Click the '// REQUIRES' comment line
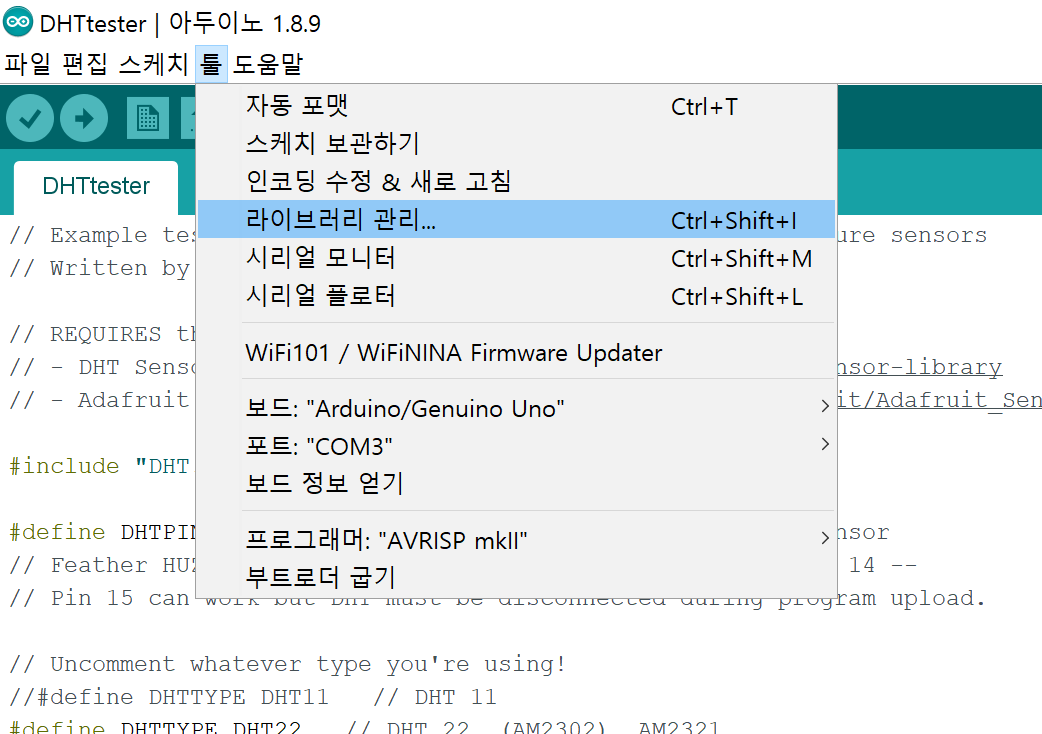Image resolution: width=1042 pixels, height=734 pixels. coord(103,334)
